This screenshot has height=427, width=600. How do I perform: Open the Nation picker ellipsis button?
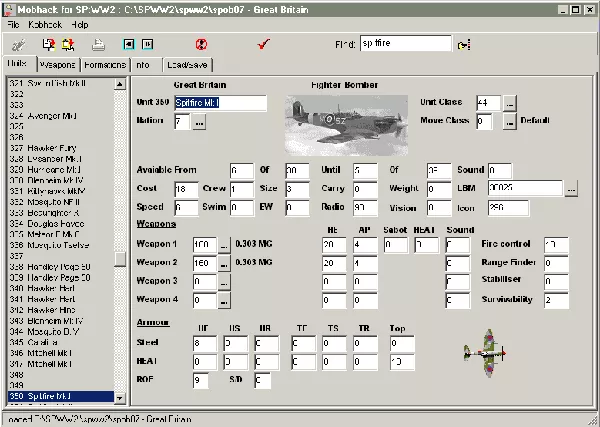pyautogui.click(x=198, y=121)
